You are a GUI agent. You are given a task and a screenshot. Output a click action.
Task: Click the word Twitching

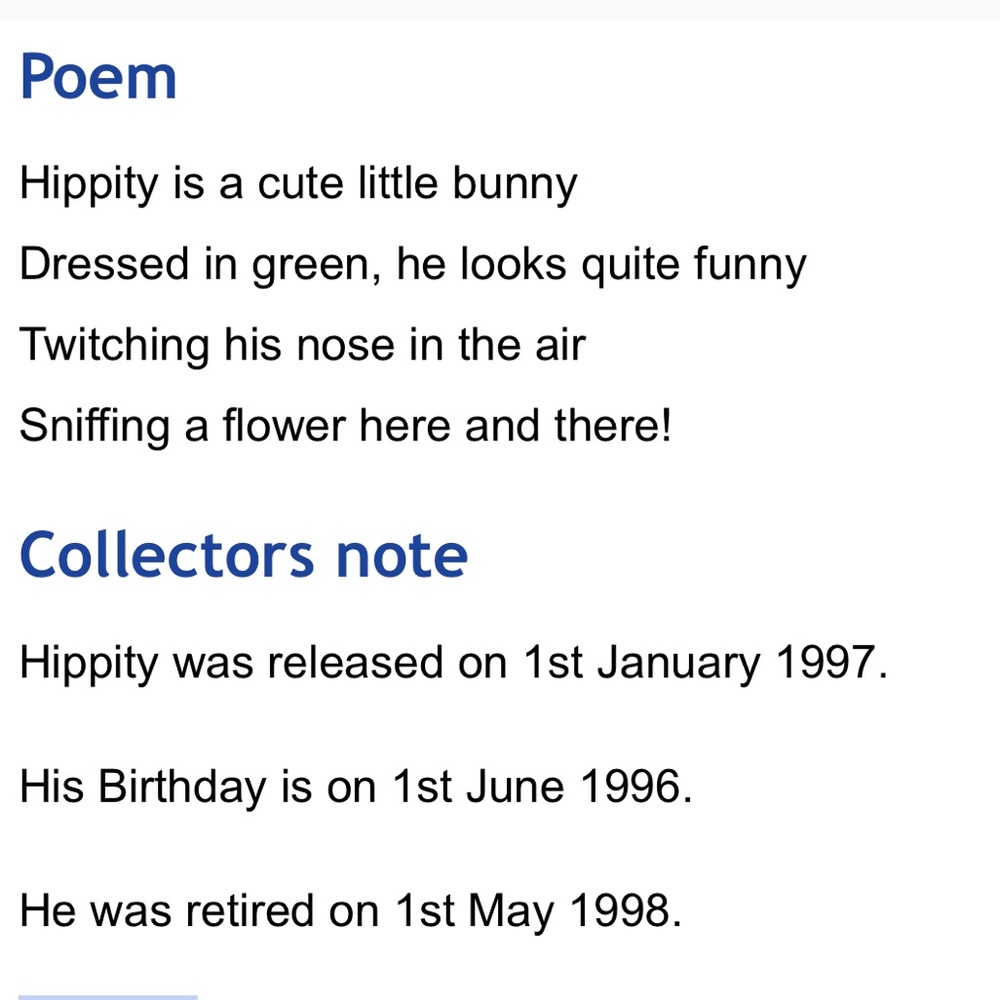tap(115, 345)
